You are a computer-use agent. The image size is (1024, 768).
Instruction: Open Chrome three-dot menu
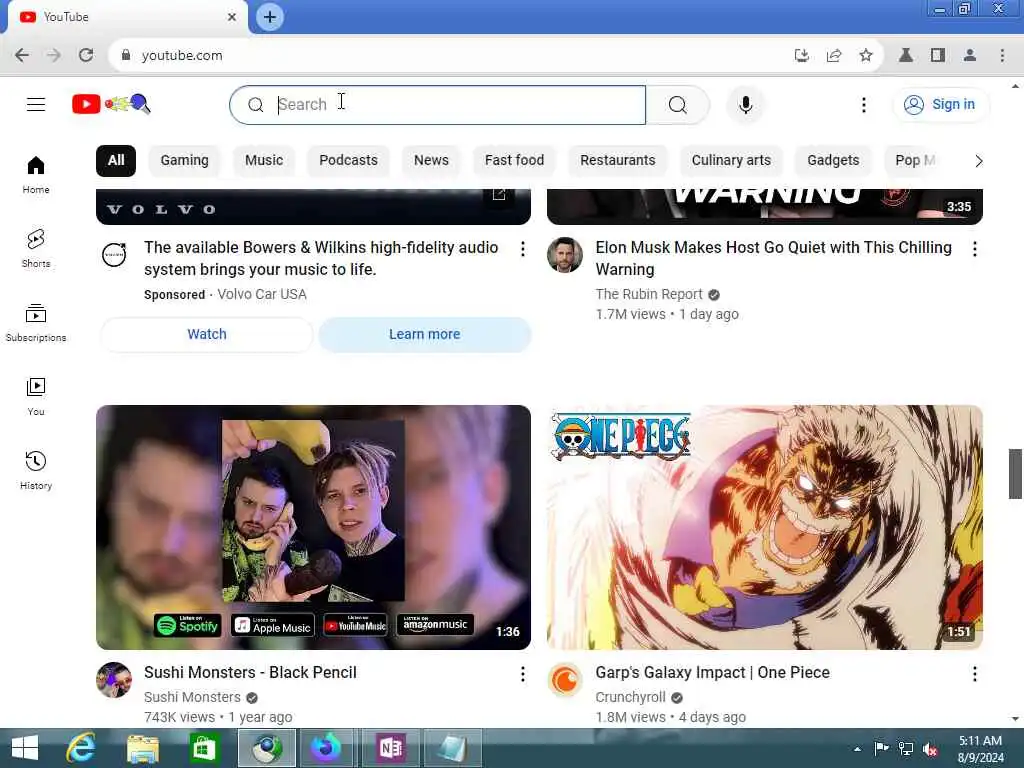(1002, 56)
